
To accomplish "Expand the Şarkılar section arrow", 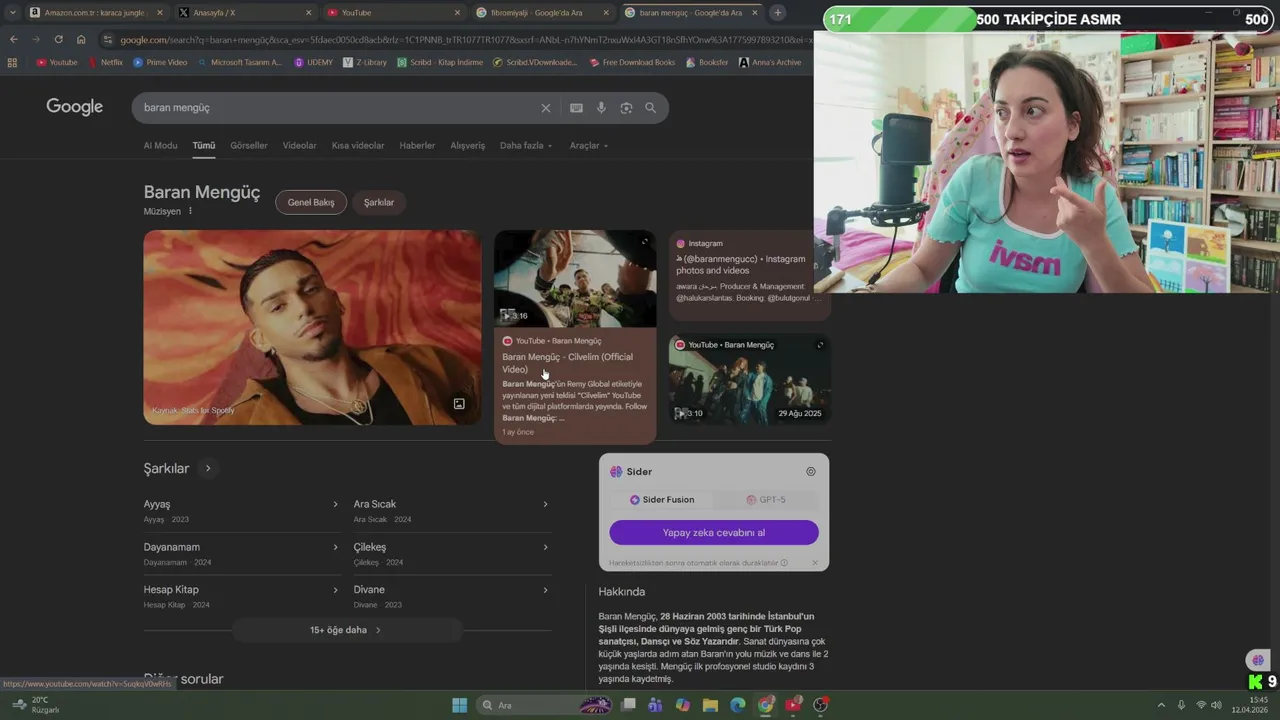I will [208, 468].
